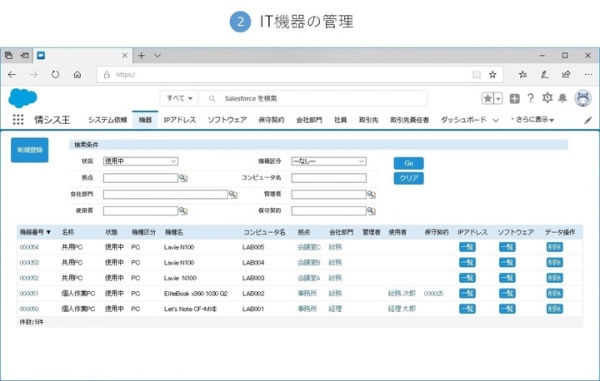Viewport: 600px width, 381px height.
Task: Open the browser more options ellipsis
Action: (589, 75)
